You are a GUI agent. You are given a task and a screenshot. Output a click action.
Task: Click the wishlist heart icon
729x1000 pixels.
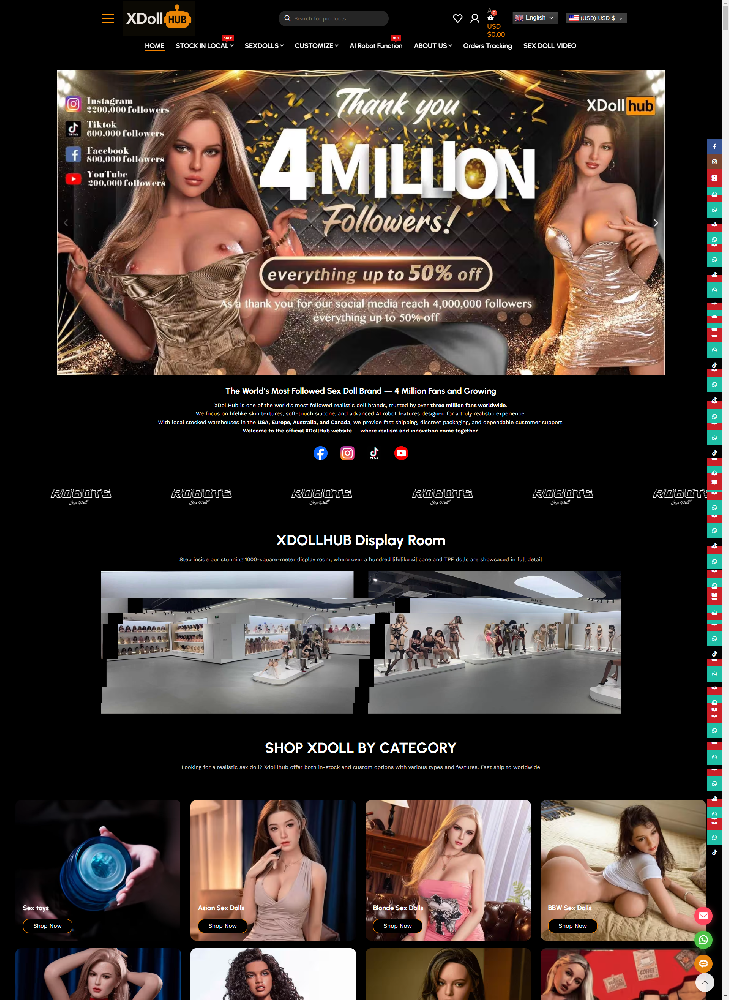coord(458,18)
